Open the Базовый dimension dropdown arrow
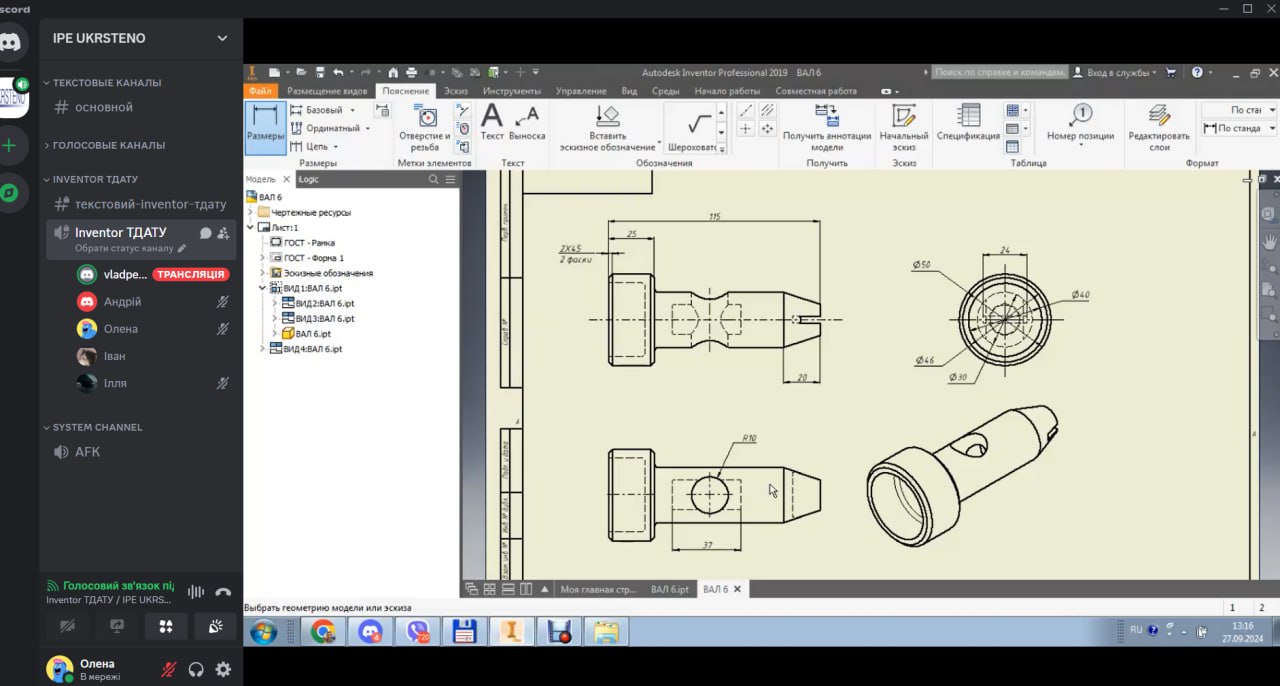This screenshot has width=1280, height=686. (x=351, y=110)
